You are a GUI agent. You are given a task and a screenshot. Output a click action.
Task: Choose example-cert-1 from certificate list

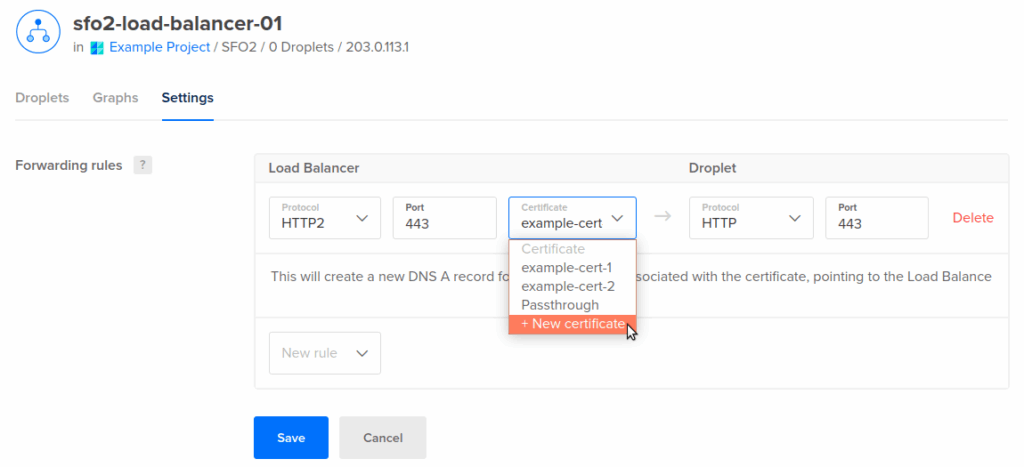point(572,268)
